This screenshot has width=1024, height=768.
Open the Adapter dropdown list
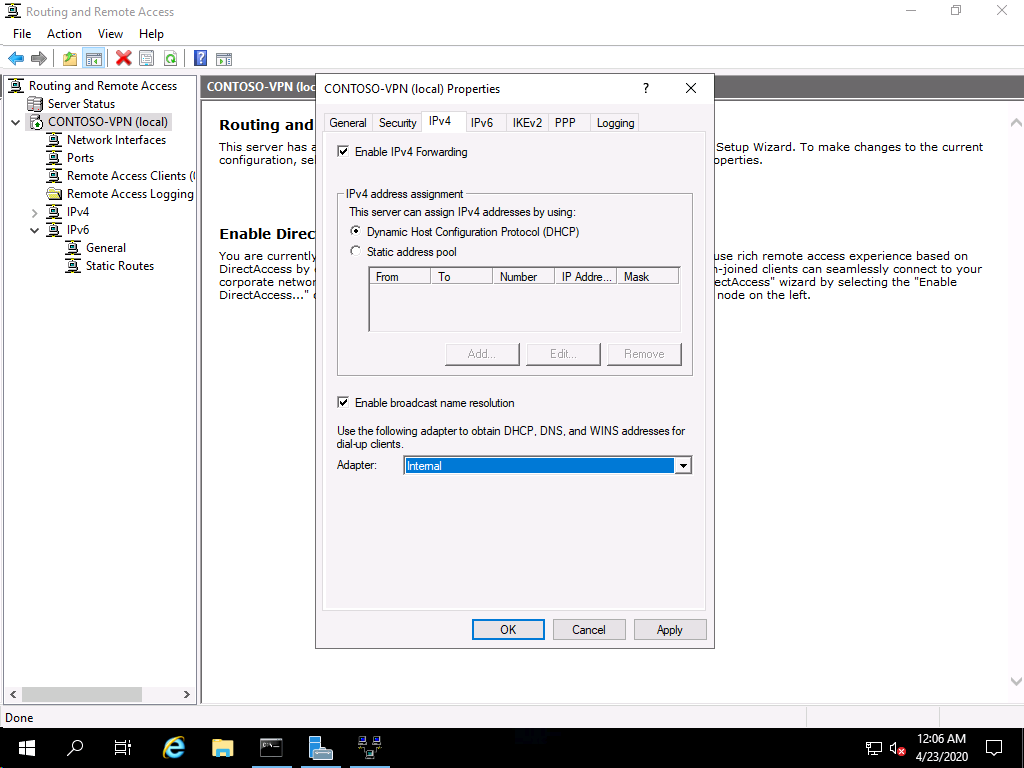pos(683,466)
